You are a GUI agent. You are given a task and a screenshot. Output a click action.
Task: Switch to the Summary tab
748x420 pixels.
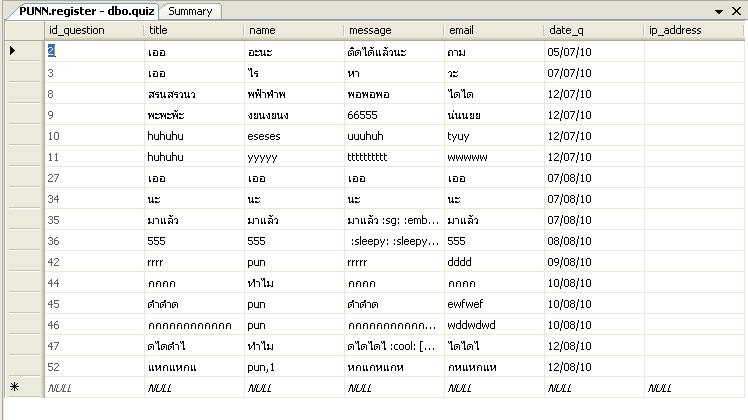click(190, 11)
